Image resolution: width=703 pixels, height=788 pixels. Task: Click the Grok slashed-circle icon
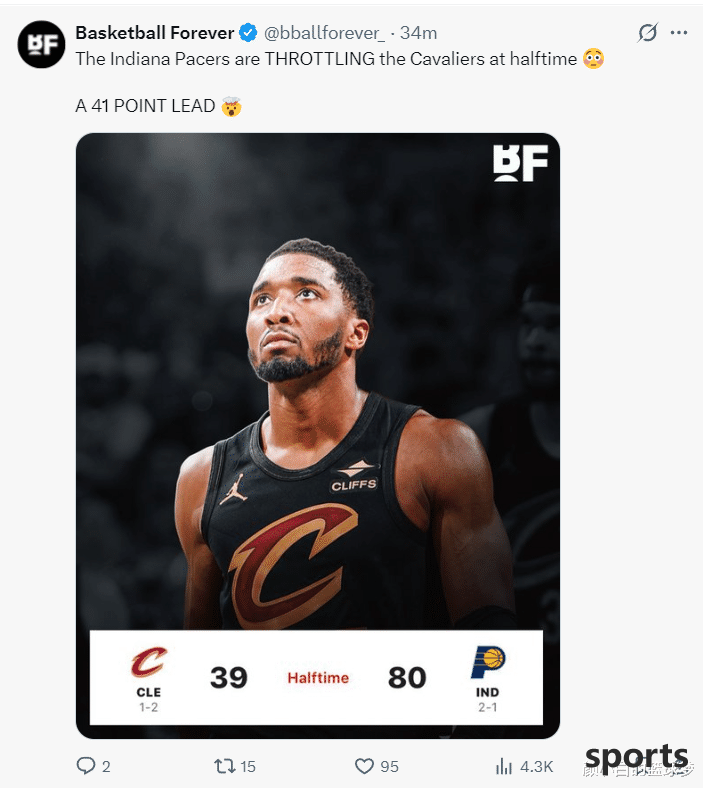(647, 33)
